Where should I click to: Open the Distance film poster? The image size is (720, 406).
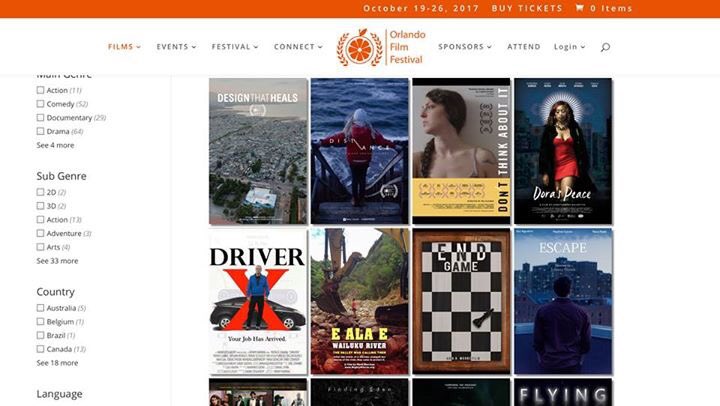pos(360,151)
